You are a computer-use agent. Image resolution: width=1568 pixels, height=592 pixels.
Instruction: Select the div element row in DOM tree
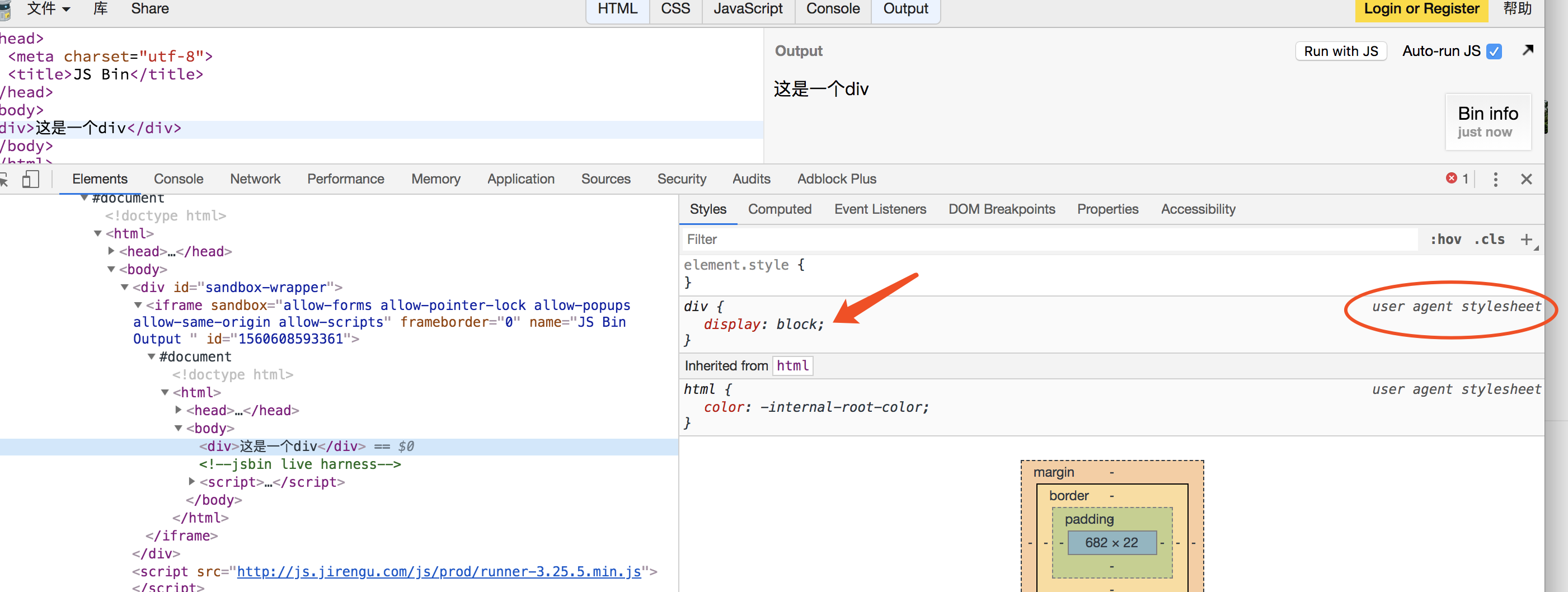tap(339, 446)
